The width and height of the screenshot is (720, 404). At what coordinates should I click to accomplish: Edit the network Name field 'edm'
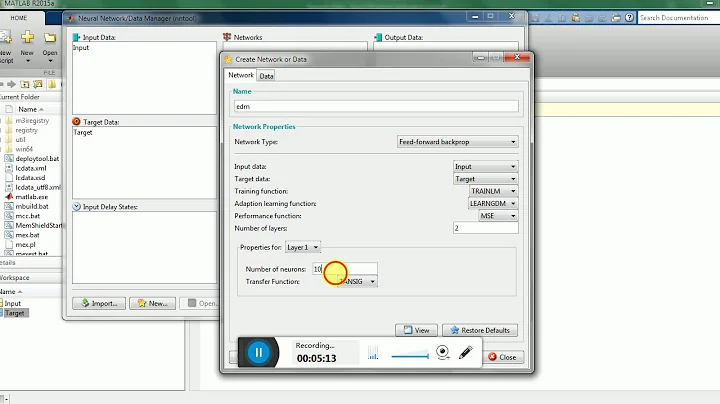pos(376,106)
